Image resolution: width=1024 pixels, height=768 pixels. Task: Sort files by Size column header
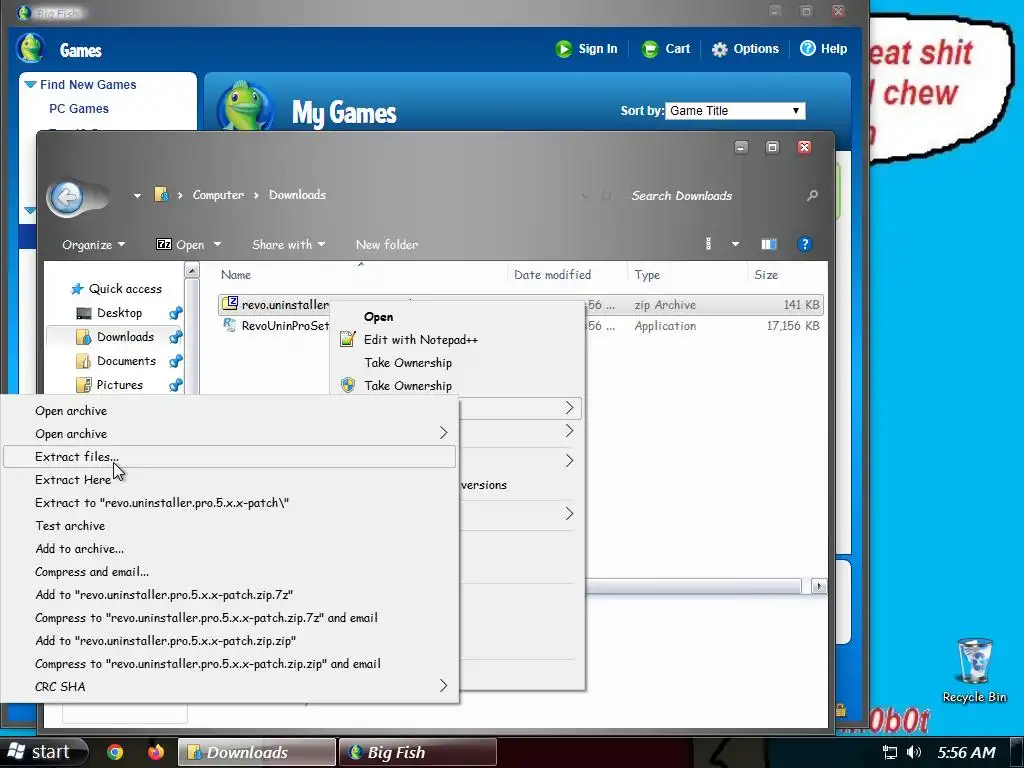click(766, 275)
